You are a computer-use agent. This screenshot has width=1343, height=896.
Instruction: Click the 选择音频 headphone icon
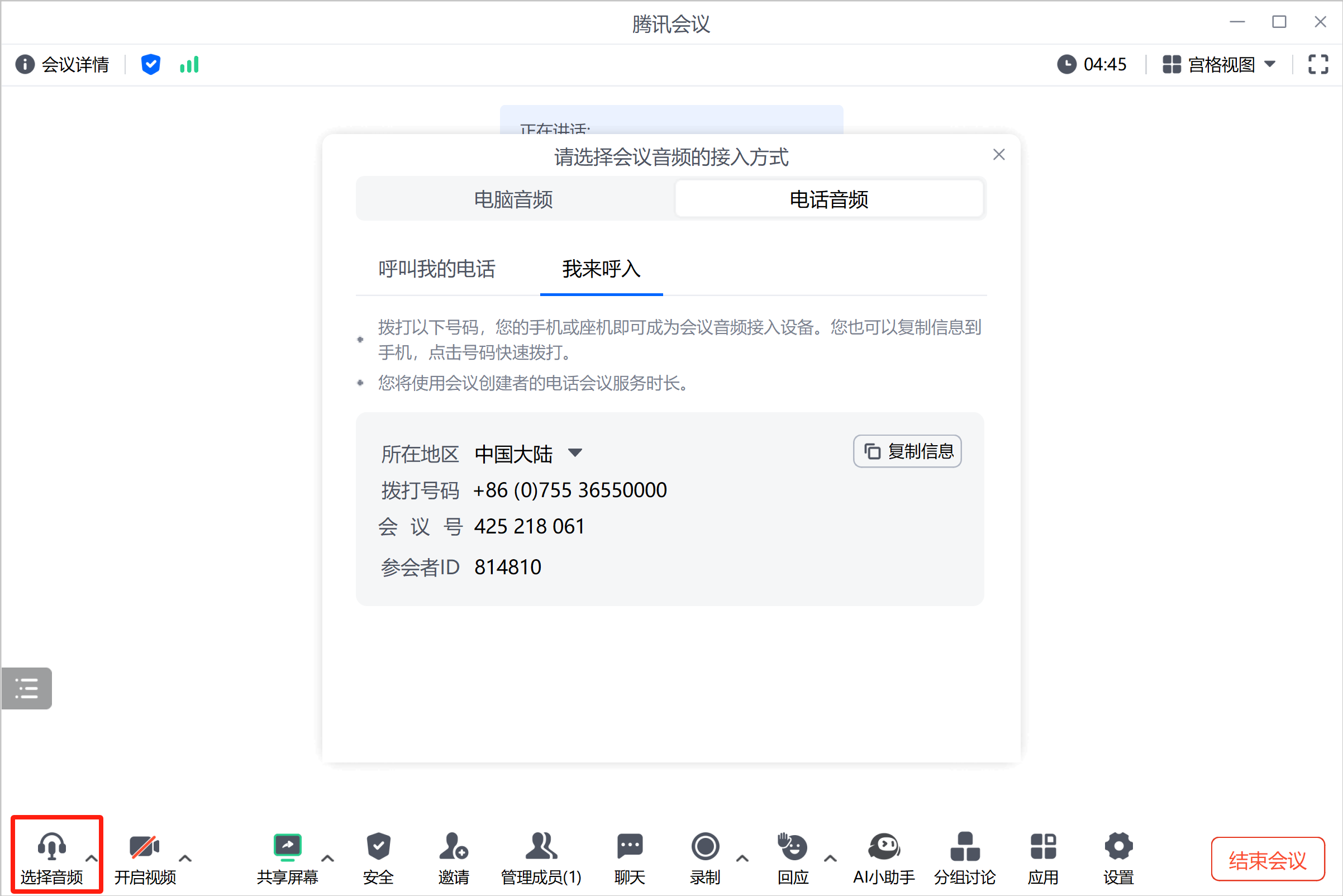click(x=52, y=846)
